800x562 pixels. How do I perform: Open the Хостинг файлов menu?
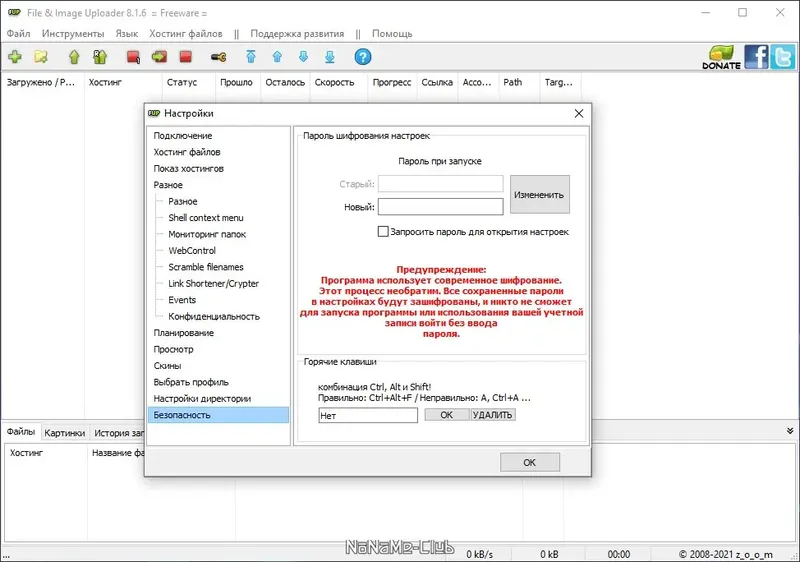pyautogui.click(x=186, y=34)
